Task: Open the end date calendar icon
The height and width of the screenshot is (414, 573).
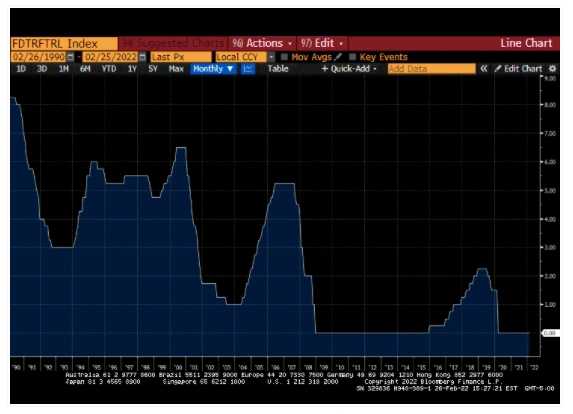Action: pyautogui.click(x=143, y=57)
